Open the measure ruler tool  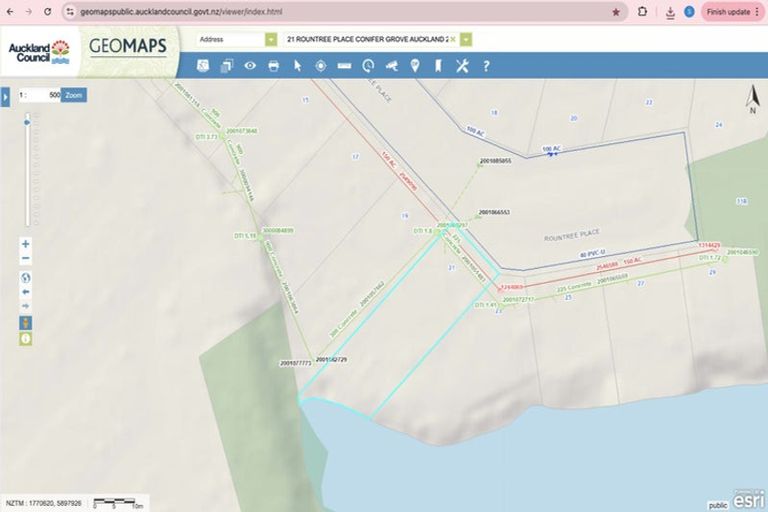pyautogui.click(x=344, y=66)
